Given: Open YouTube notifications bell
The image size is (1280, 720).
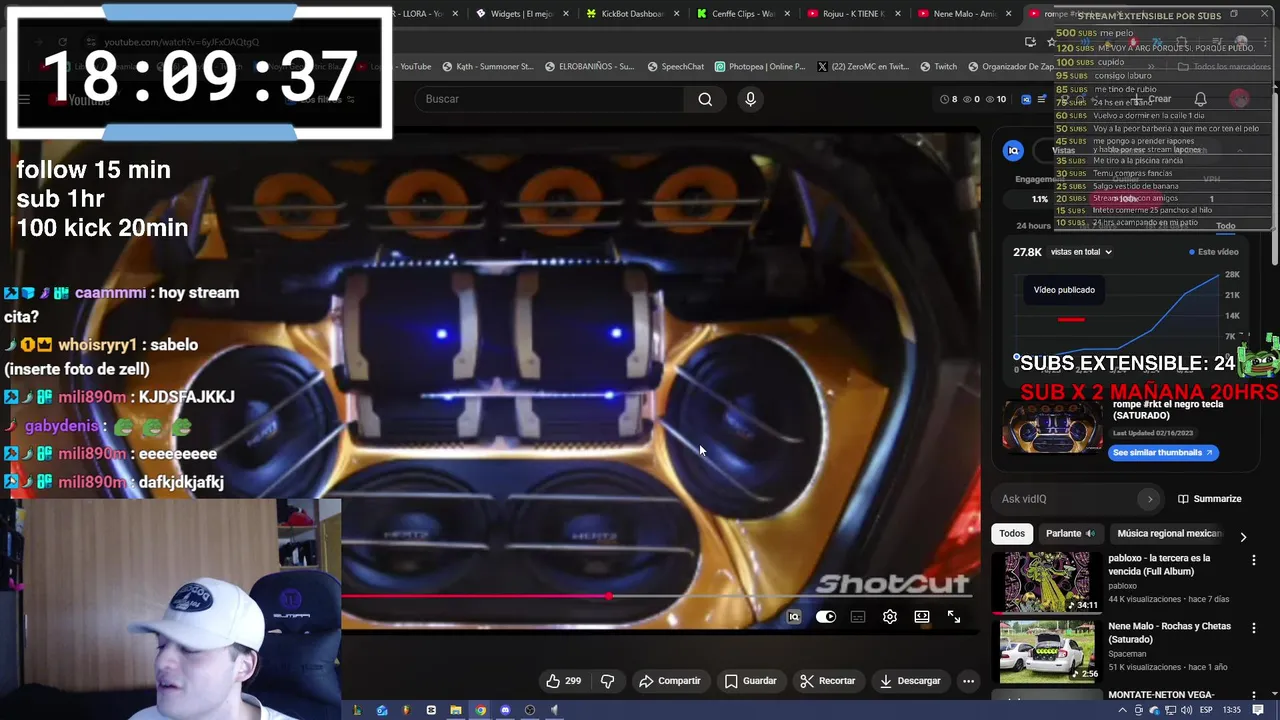Looking at the screenshot, I should [x=1200, y=99].
